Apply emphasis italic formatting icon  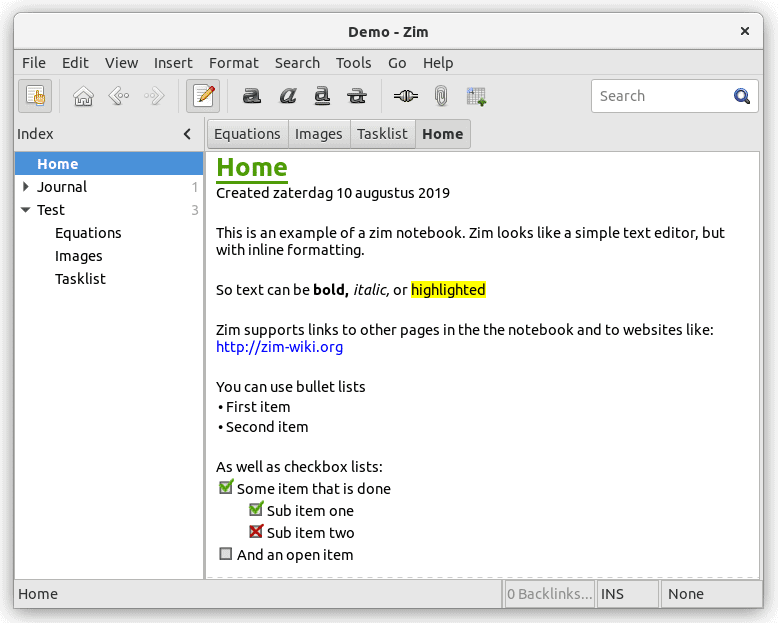point(288,96)
